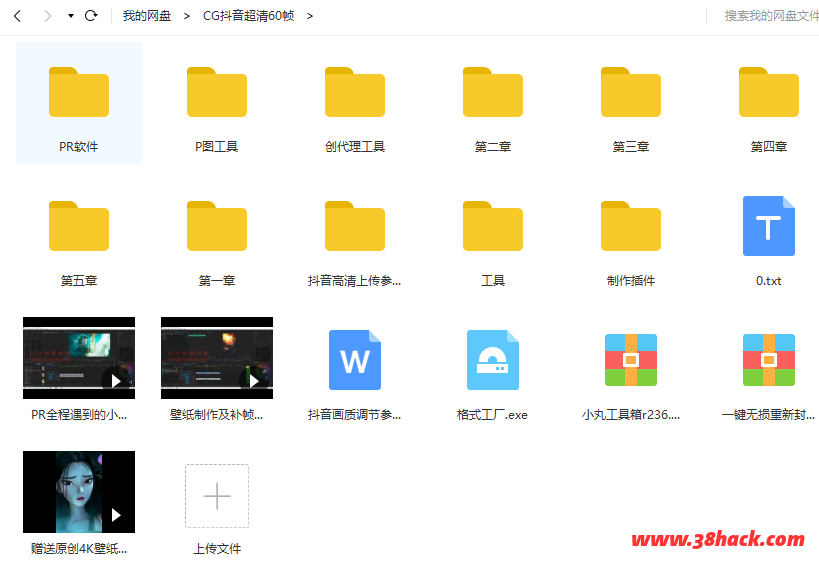Open PR全程遇到的小... video thumbnail
This screenshot has height=564, width=819.
point(79,358)
